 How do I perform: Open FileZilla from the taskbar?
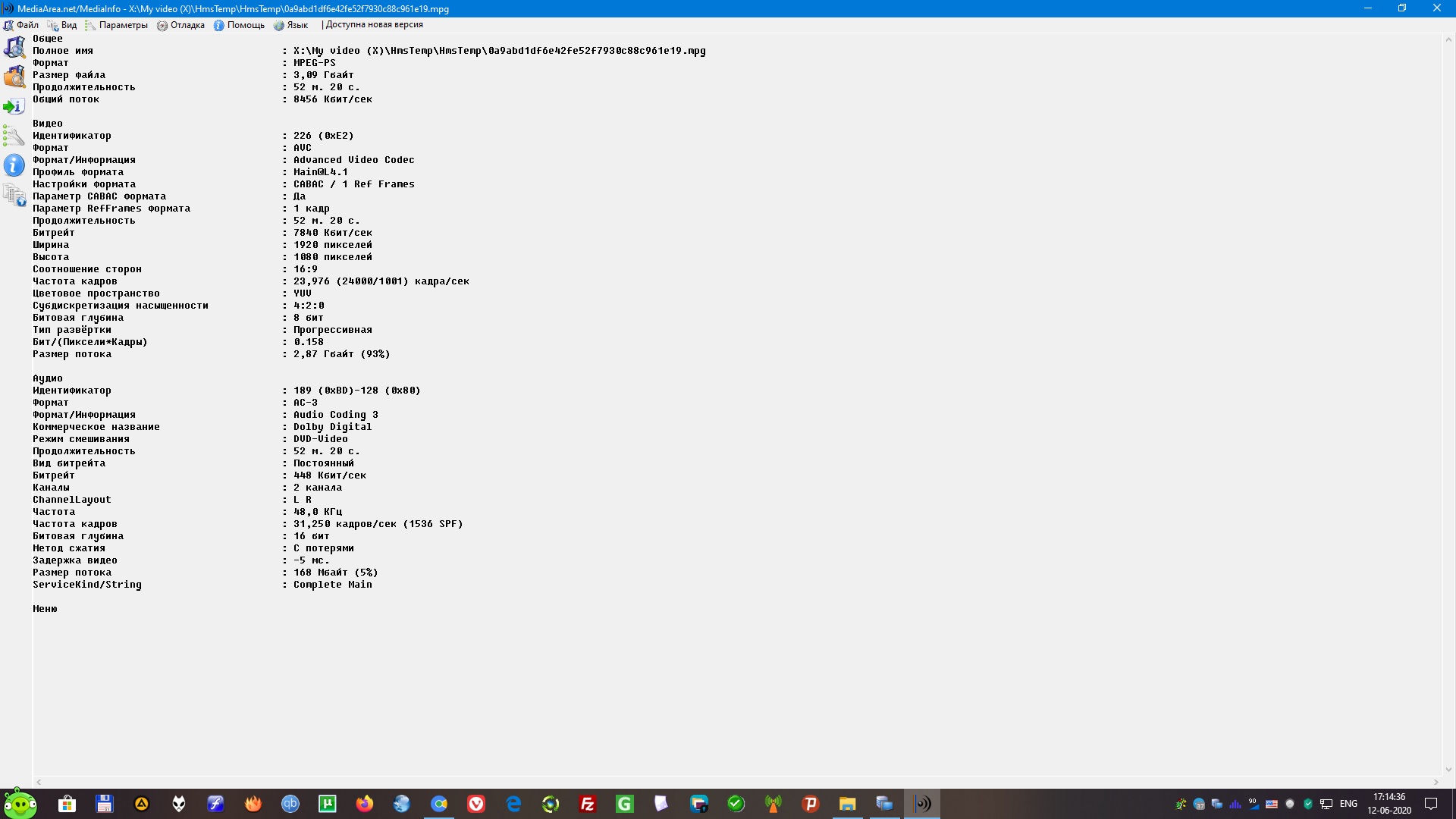click(588, 804)
